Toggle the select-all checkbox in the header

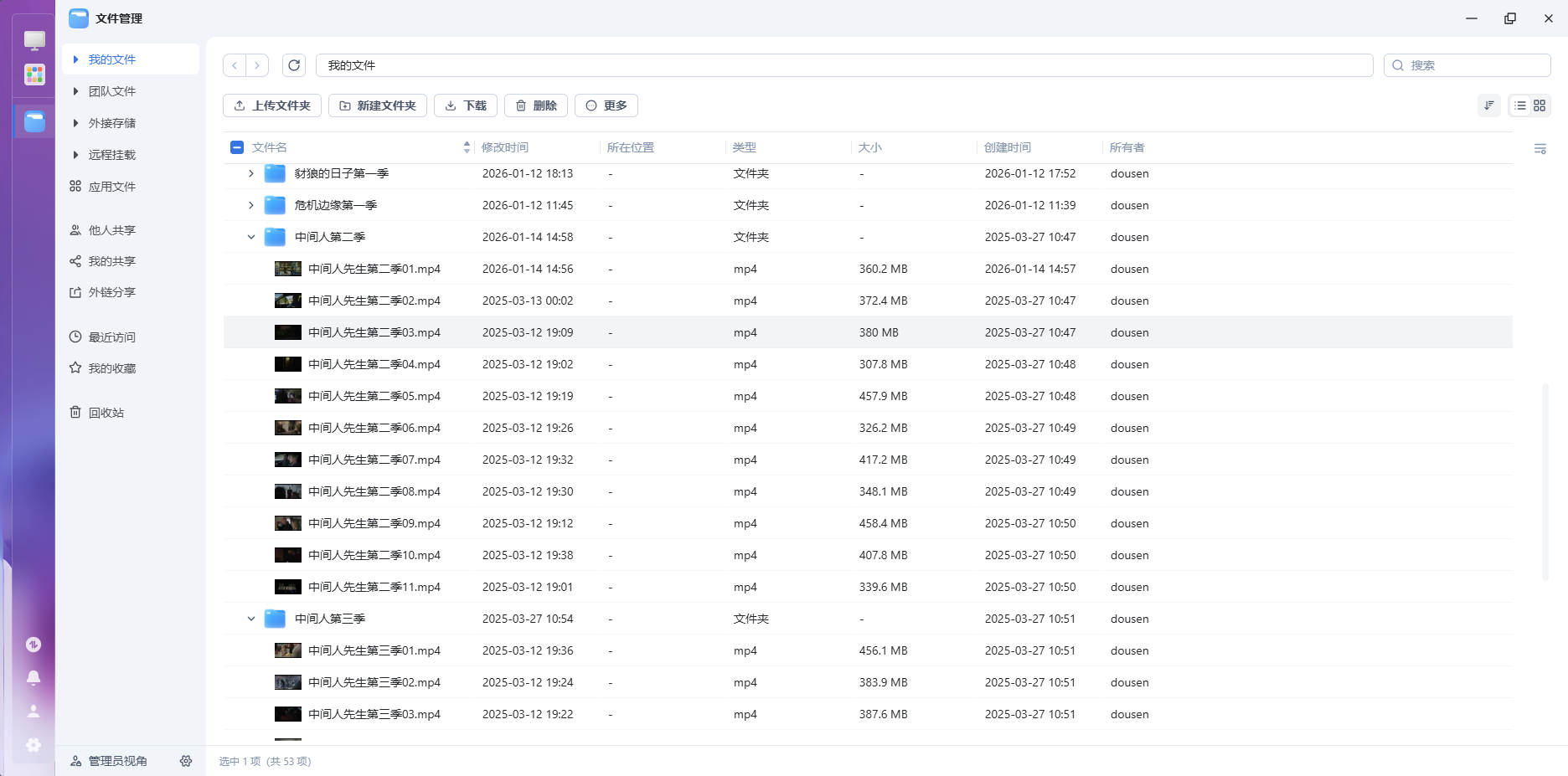tap(237, 146)
